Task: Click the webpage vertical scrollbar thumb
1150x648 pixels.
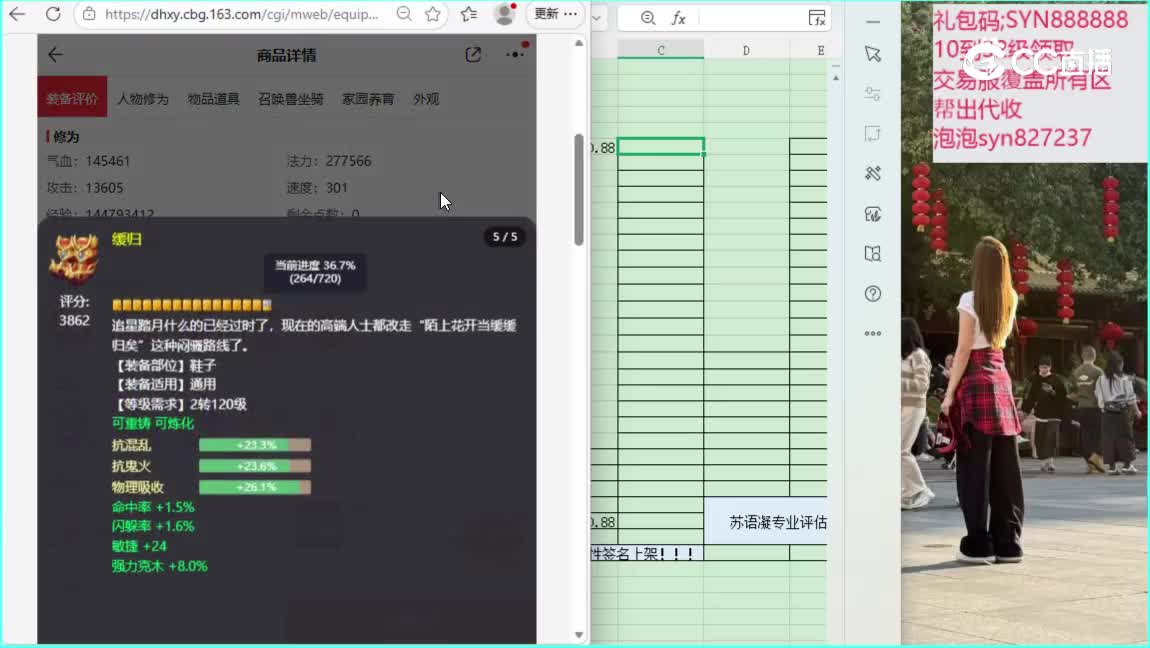Action: [579, 189]
